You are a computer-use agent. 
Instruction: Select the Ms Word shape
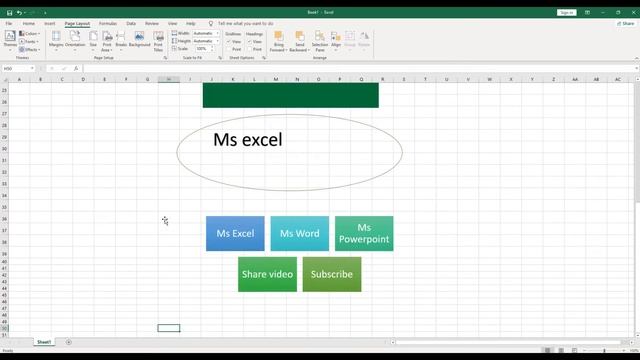pos(300,233)
